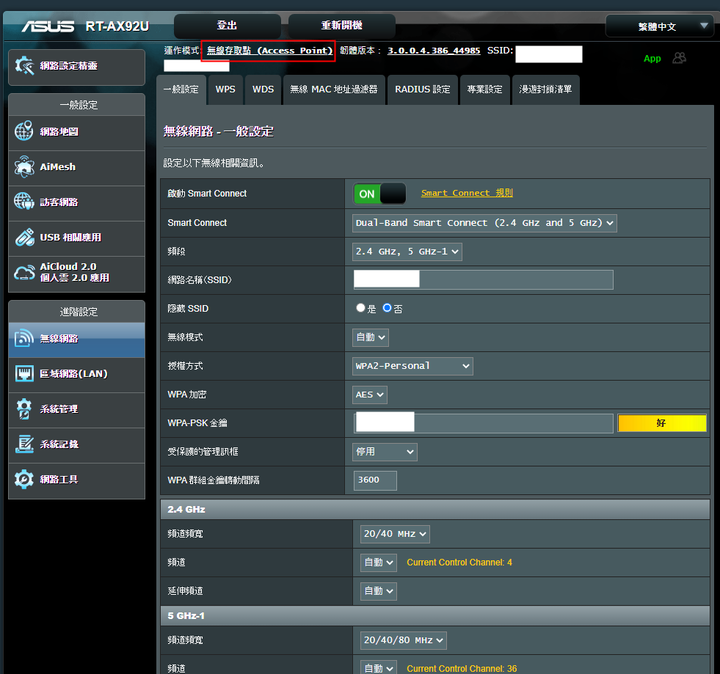Switch to the 一般設定 tab

point(181,90)
